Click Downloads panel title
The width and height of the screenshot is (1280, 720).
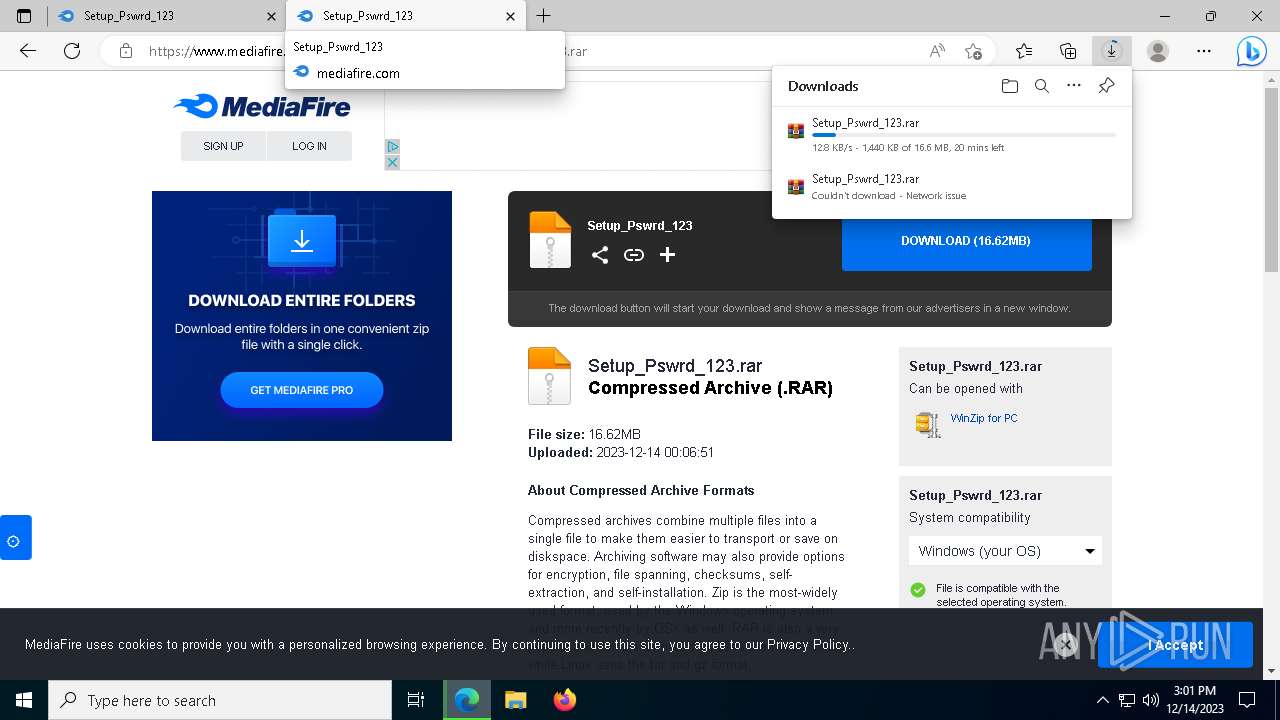[823, 86]
